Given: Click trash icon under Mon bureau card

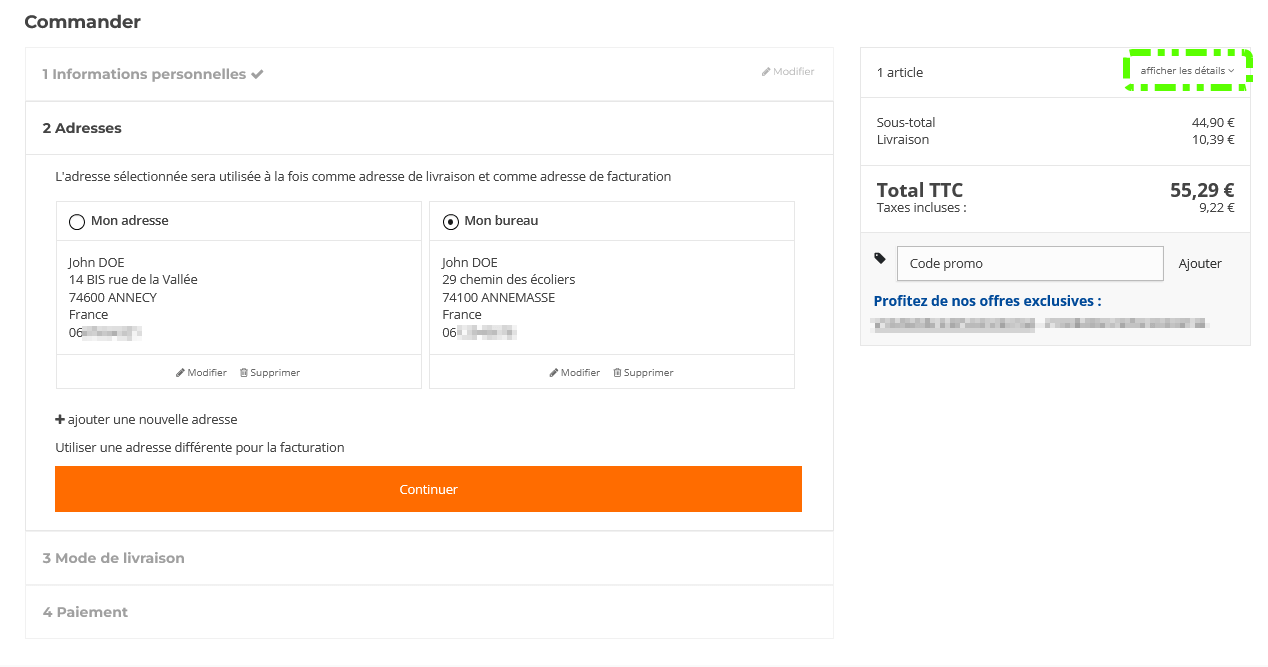Looking at the screenshot, I should click(x=617, y=373).
